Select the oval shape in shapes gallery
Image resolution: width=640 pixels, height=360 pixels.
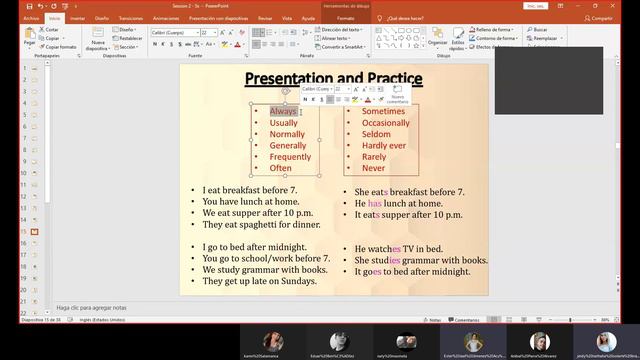pos(409,31)
